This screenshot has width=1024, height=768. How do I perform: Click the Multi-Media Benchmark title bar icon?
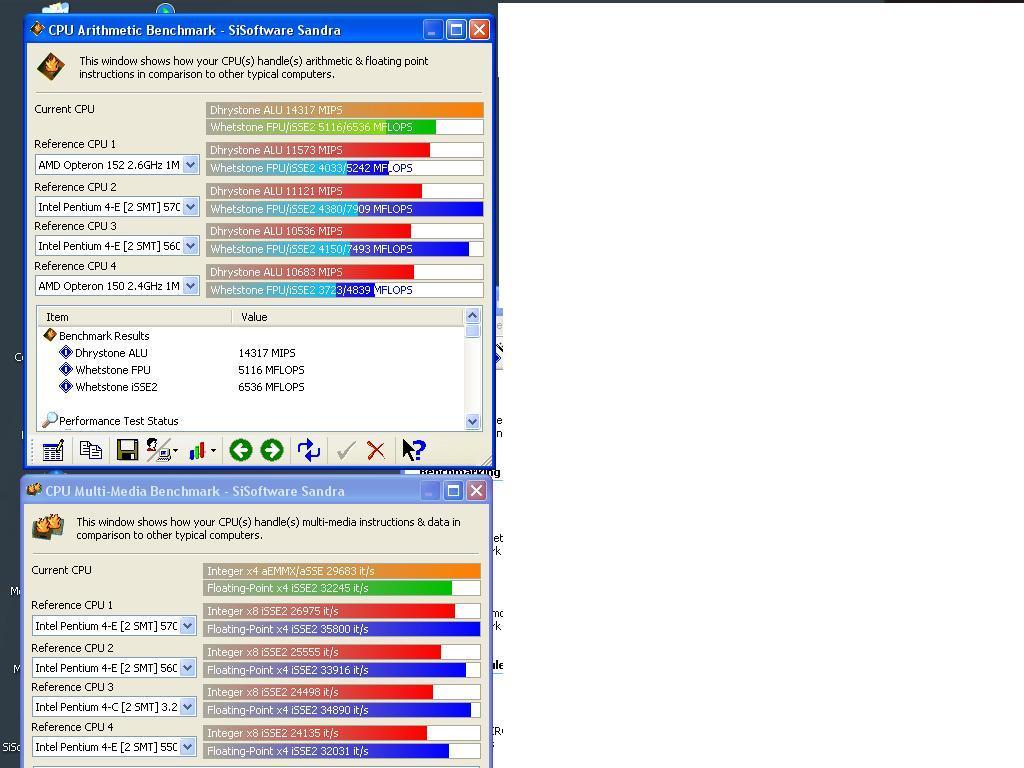coord(34,490)
